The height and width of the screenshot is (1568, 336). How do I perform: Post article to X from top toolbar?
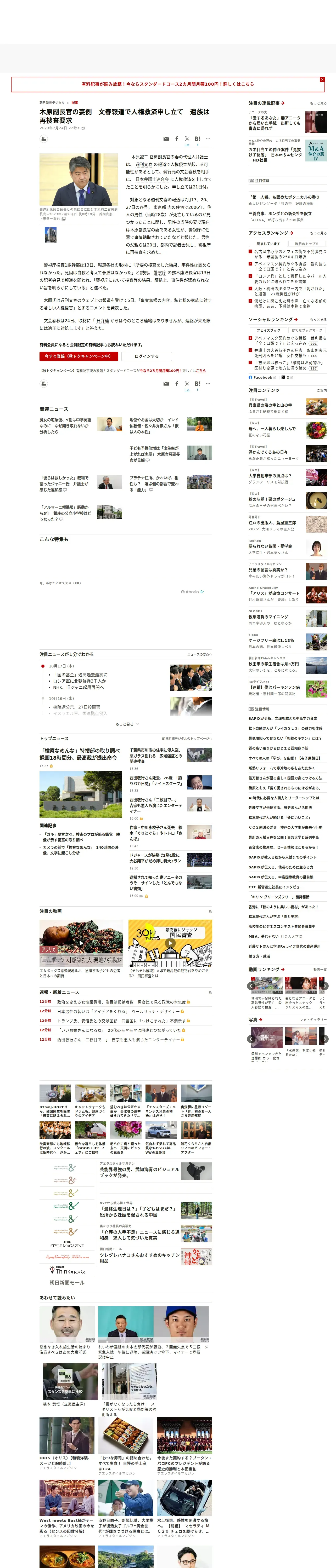tap(187, 139)
